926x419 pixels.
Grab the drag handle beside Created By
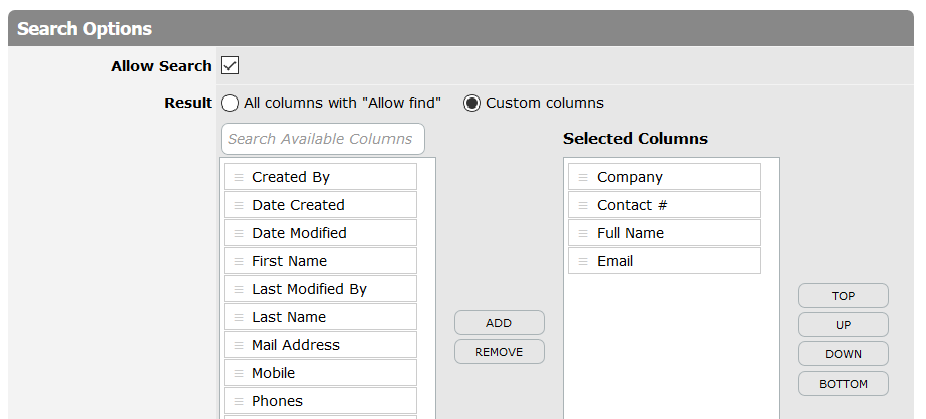click(x=239, y=177)
